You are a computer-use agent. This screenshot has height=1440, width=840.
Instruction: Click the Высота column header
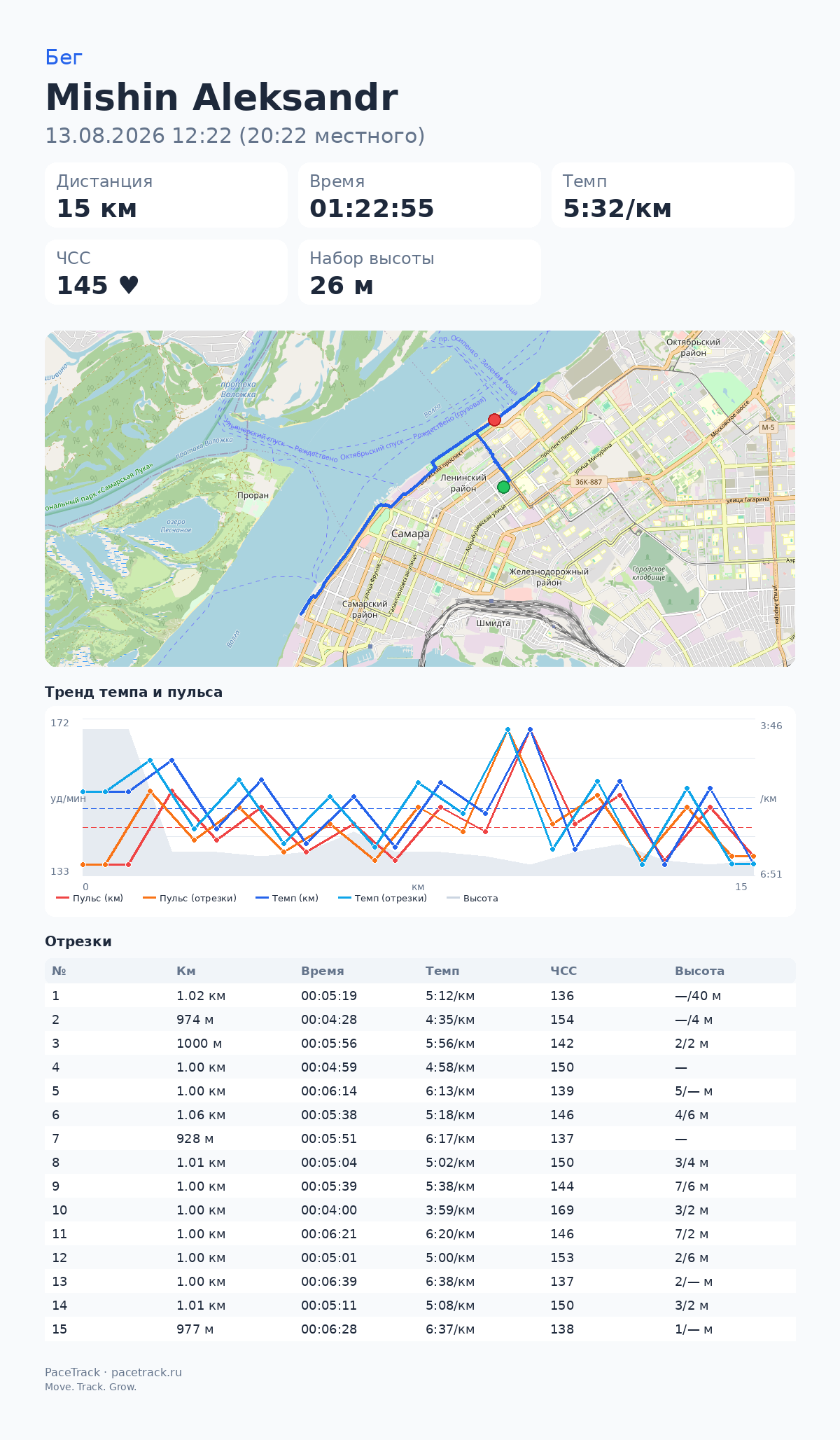coord(699,971)
